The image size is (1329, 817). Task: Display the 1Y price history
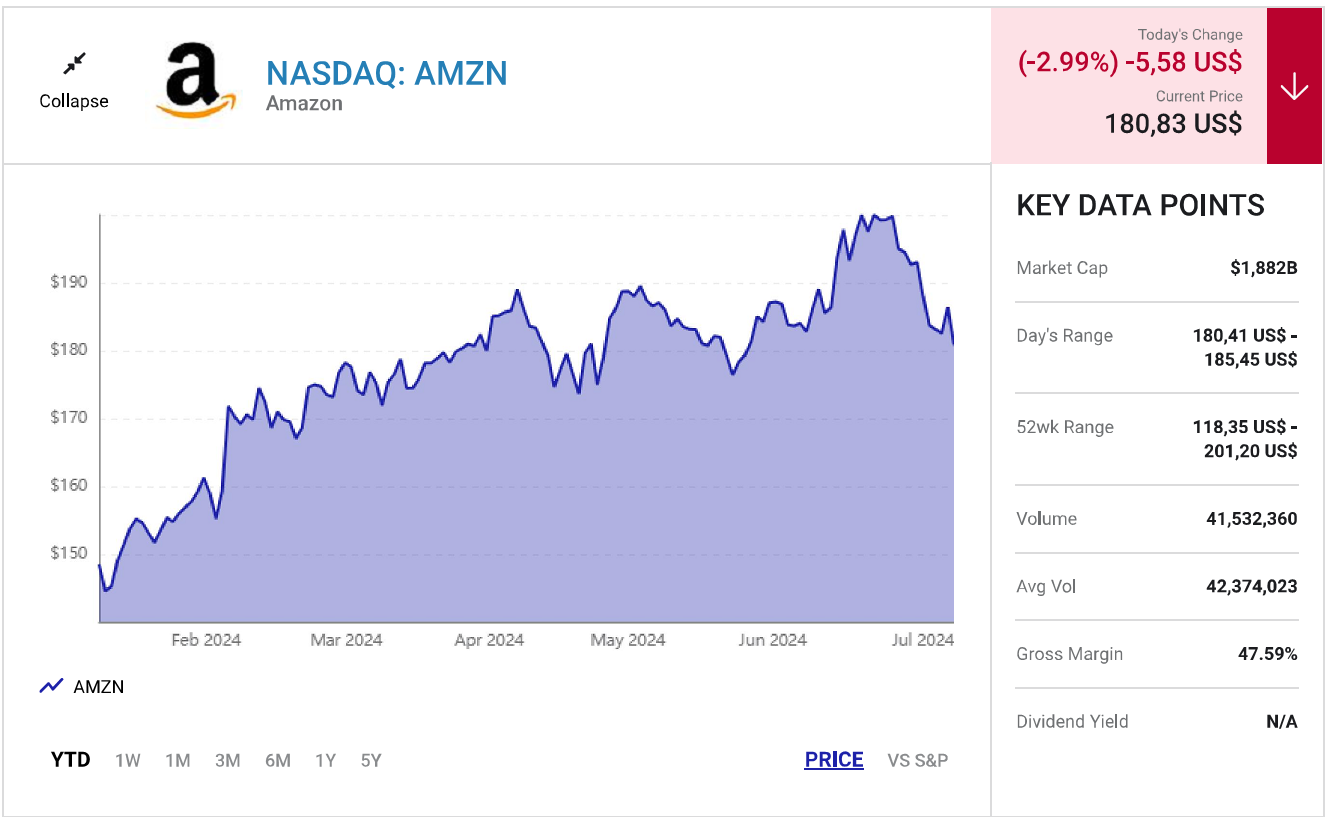(326, 761)
